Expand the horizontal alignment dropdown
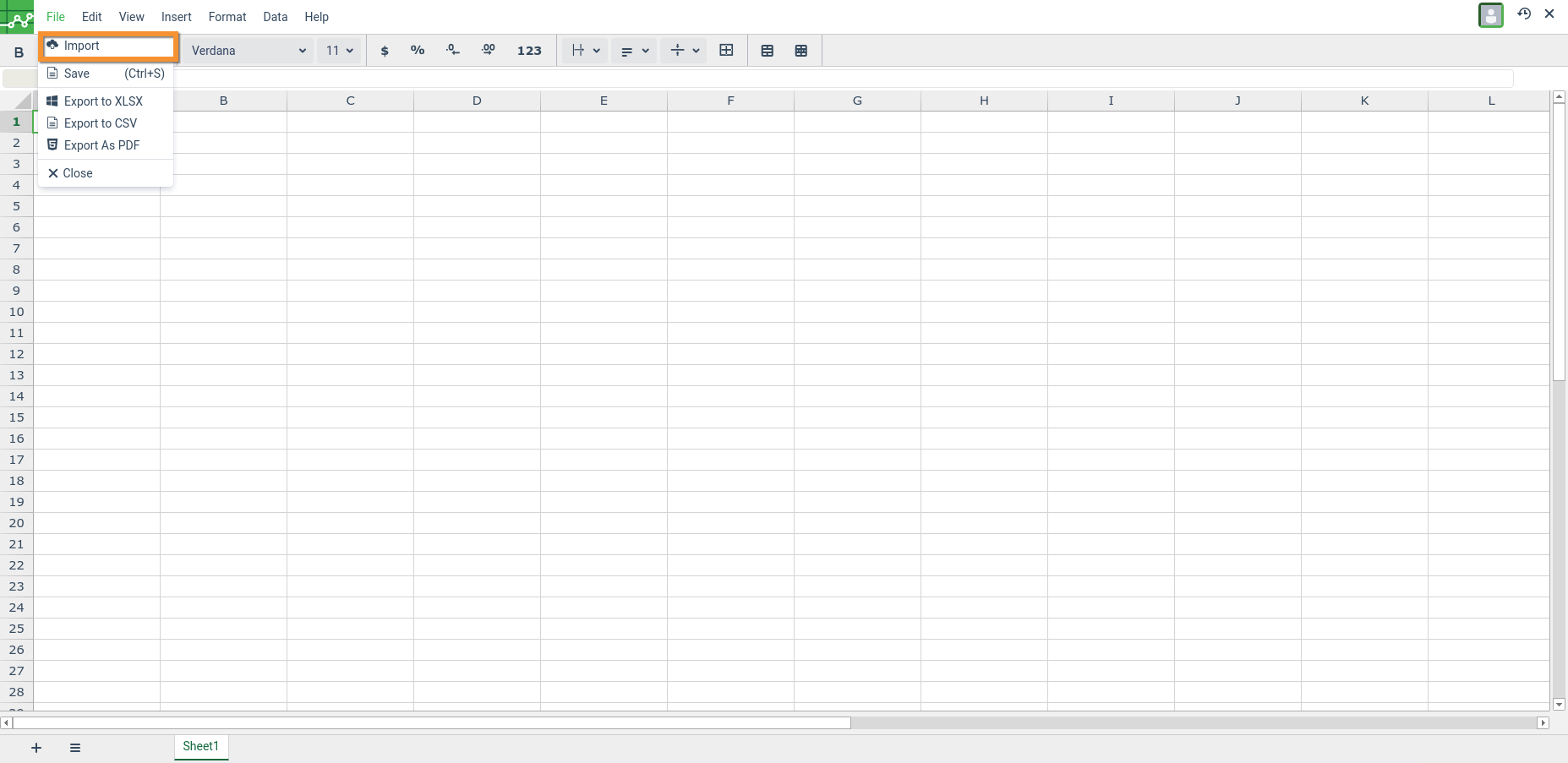Screen dimensions: 1568x763 634,51
